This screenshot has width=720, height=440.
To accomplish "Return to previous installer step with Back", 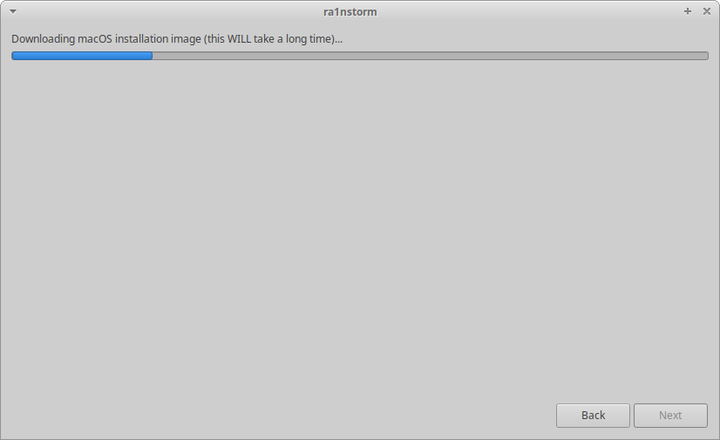I will [x=593, y=415].
